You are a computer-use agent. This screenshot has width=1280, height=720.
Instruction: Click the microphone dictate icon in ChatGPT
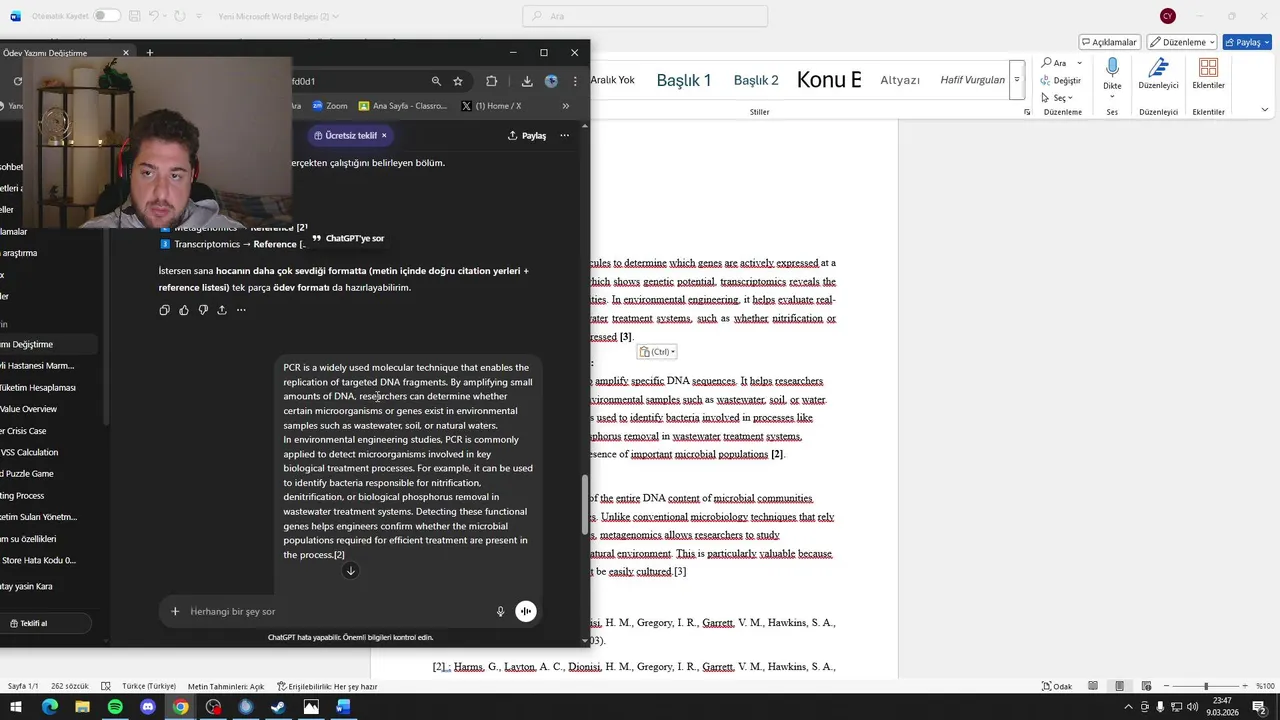[501, 611]
